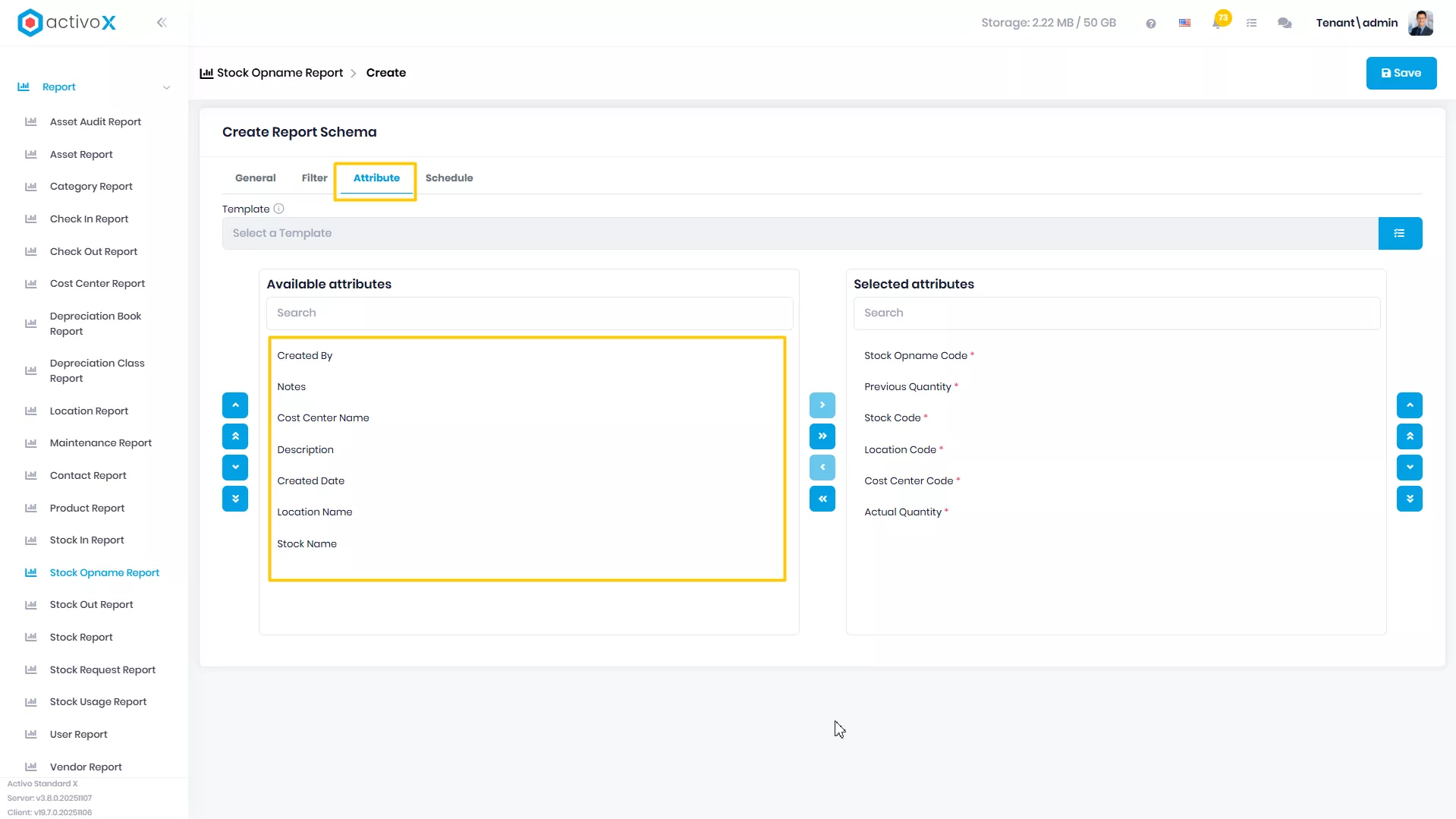
Task: Move selected attribute to bottom
Action: (x=1410, y=499)
